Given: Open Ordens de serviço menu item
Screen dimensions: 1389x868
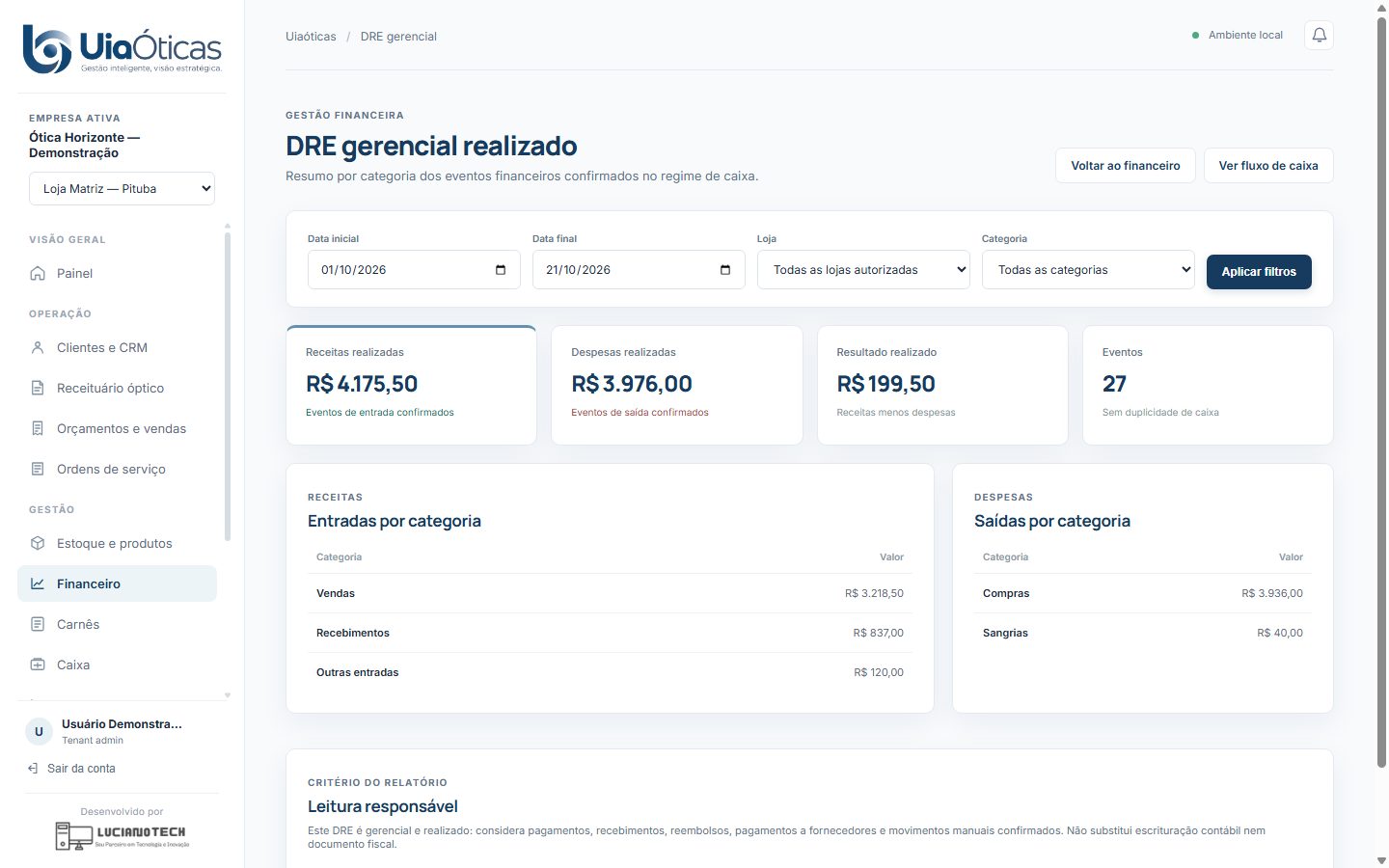Looking at the screenshot, I should click(117, 469).
